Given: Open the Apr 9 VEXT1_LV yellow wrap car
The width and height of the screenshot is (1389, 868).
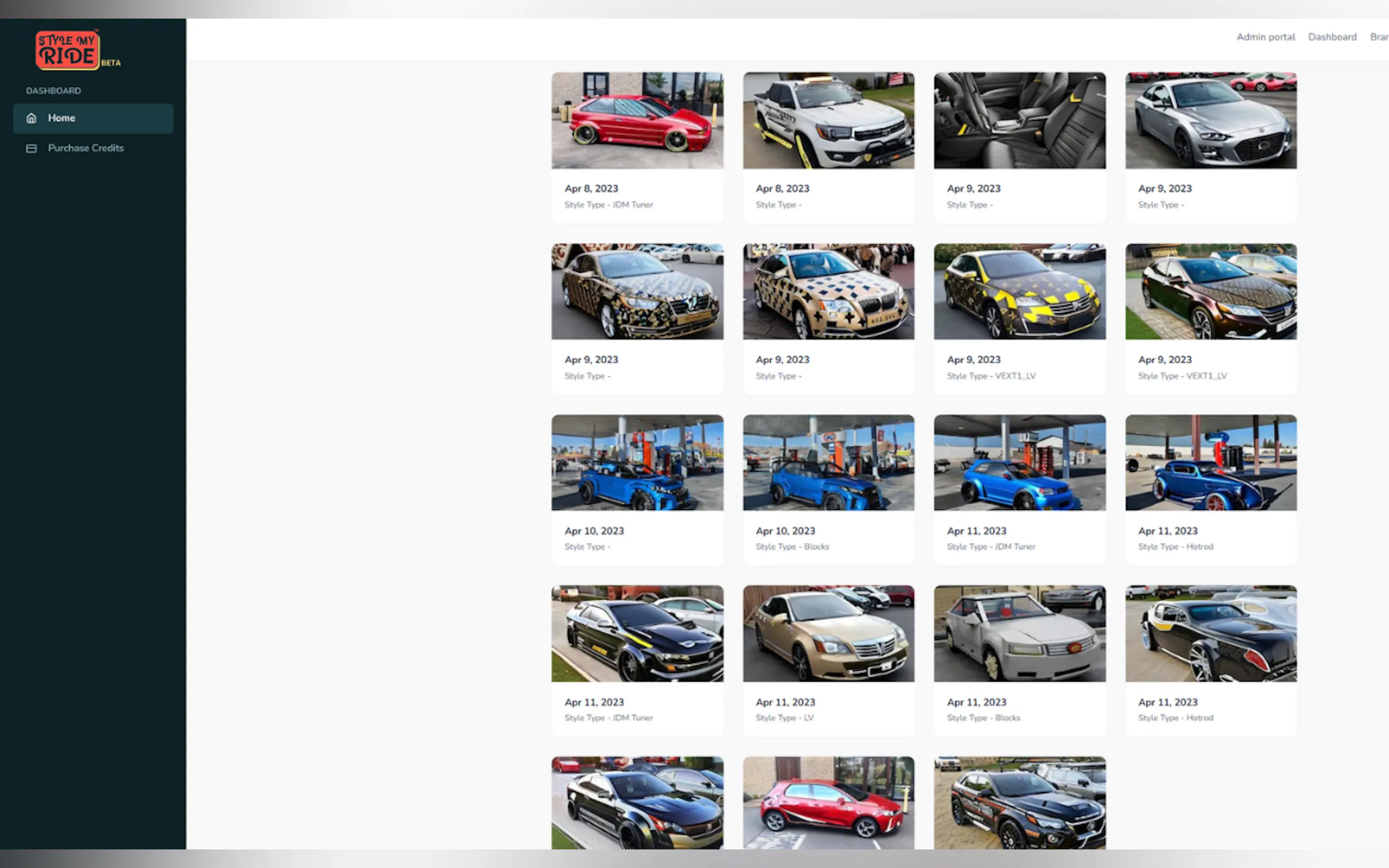Looking at the screenshot, I should [x=1019, y=291].
